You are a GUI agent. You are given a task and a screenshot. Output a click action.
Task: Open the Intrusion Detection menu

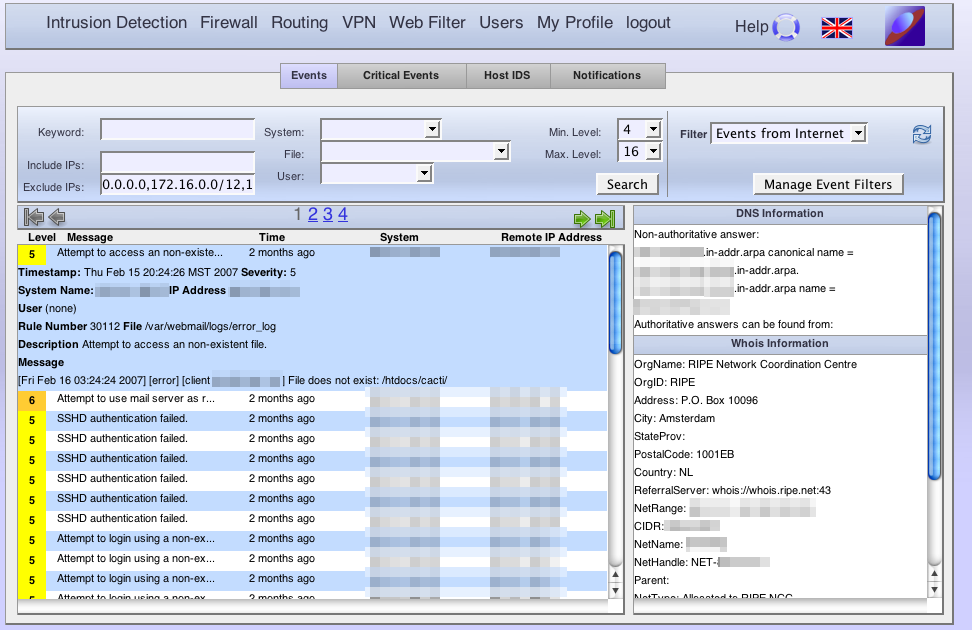click(116, 23)
